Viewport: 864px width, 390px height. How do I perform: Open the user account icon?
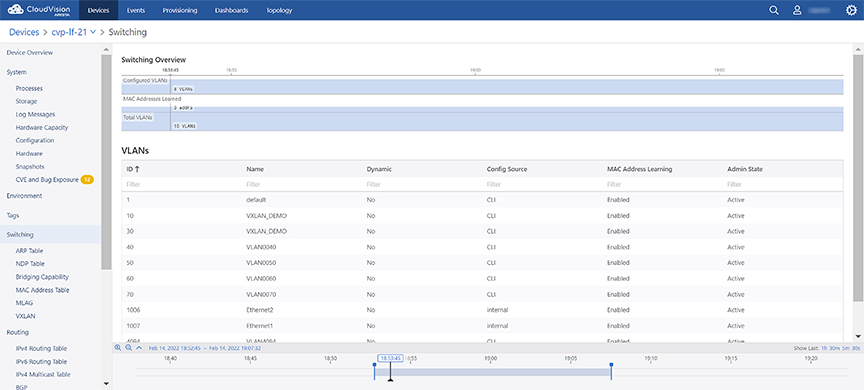(x=797, y=10)
